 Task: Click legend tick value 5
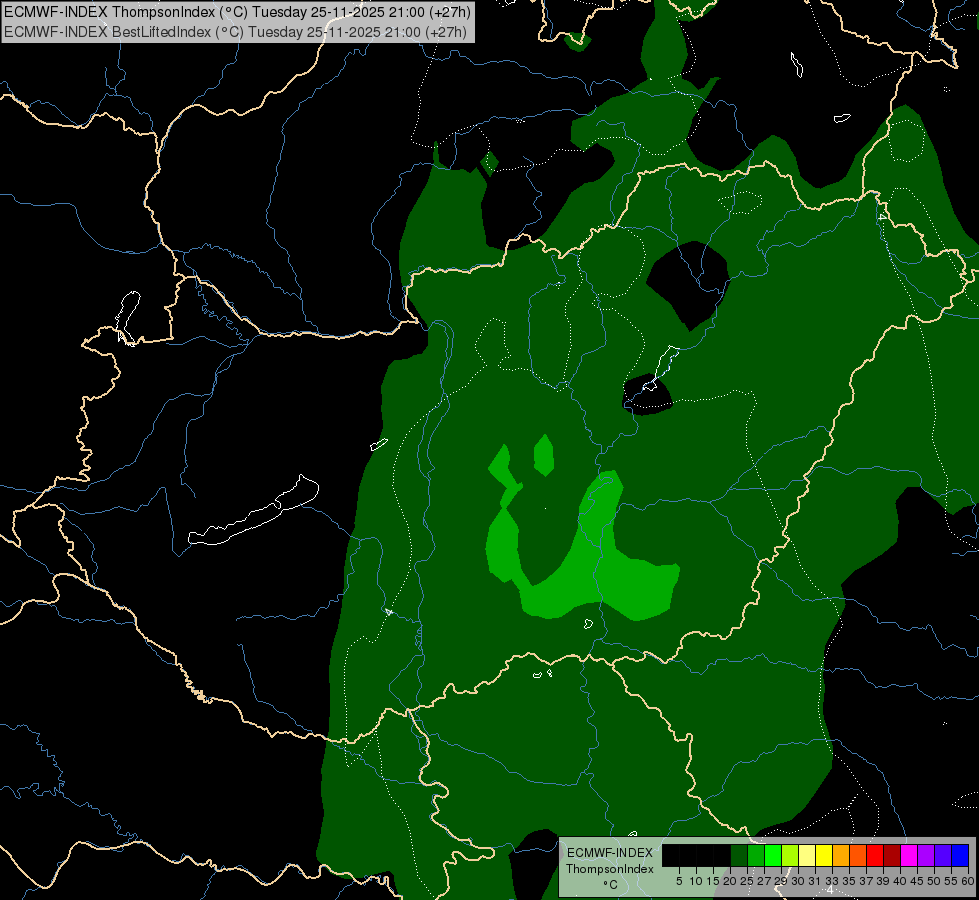[x=679, y=881]
